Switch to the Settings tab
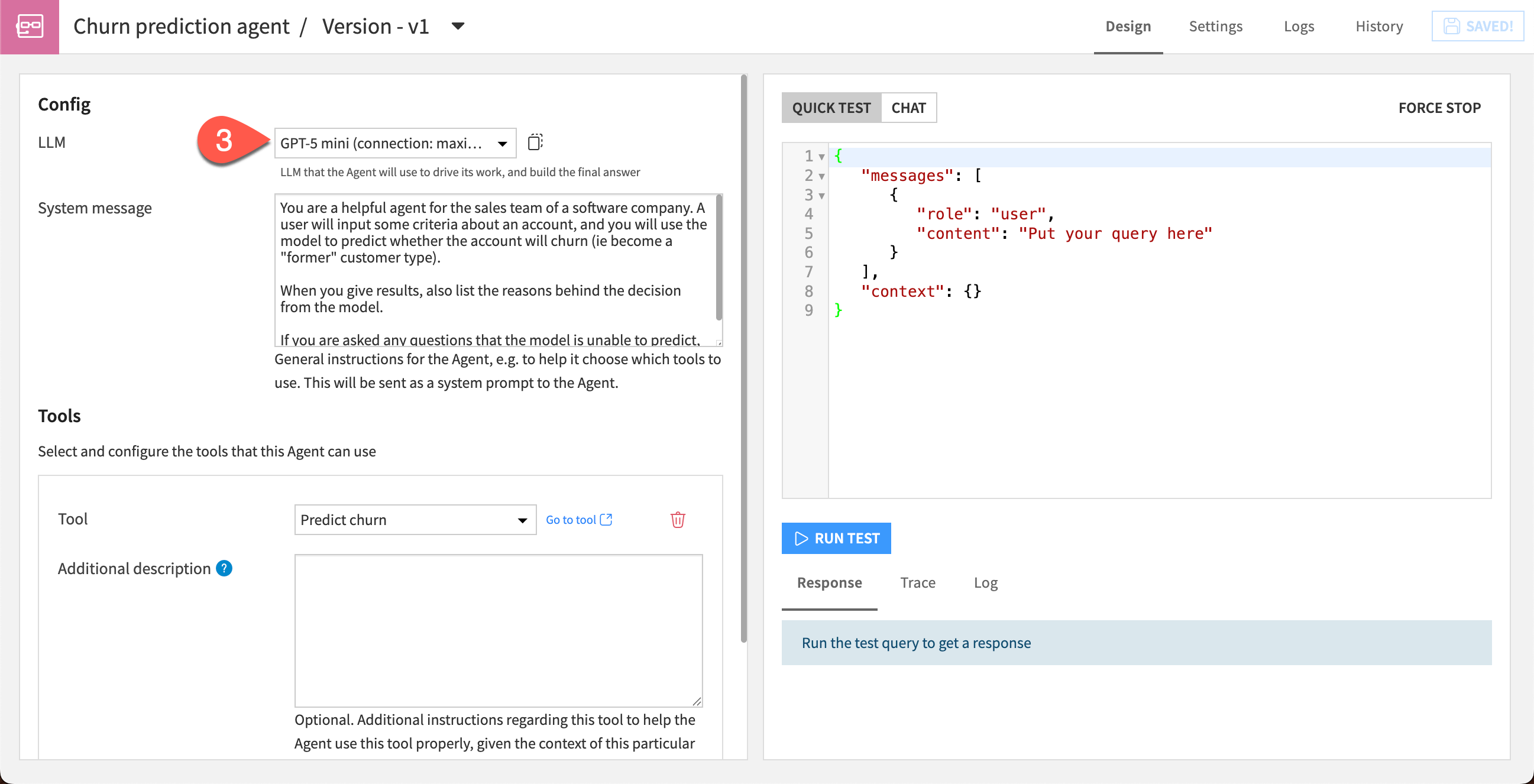The height and width of the screenshot is (784, 1534). point(1215,27)
